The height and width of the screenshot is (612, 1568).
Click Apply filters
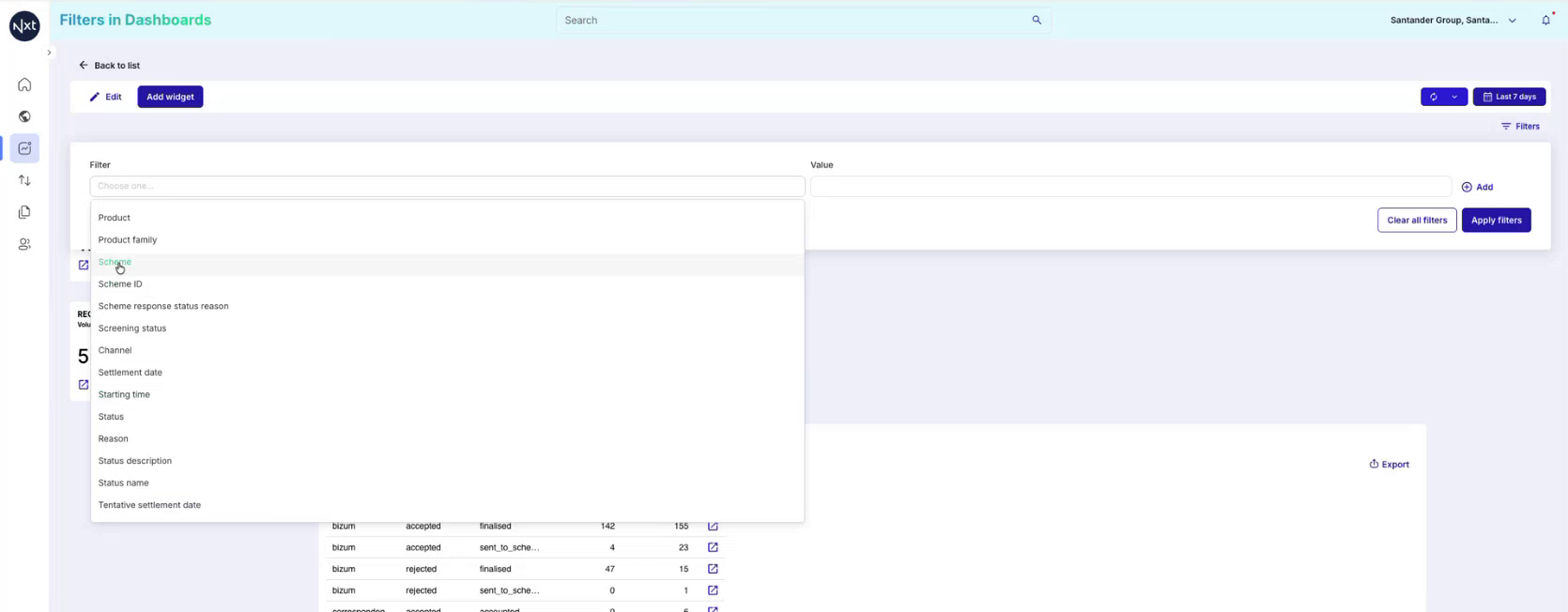point(1496,220)
